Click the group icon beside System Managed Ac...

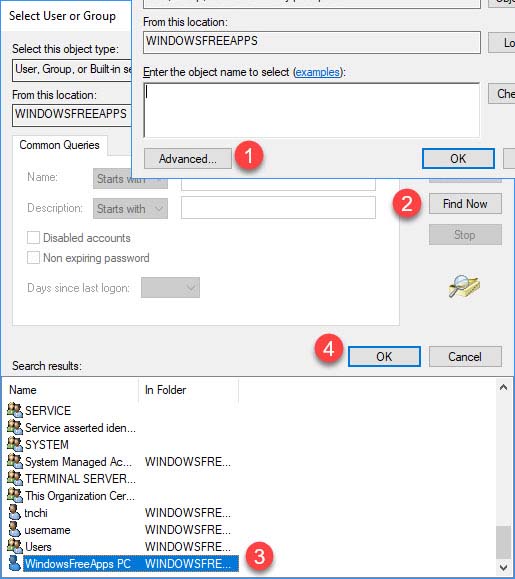(x=15, y=460)
